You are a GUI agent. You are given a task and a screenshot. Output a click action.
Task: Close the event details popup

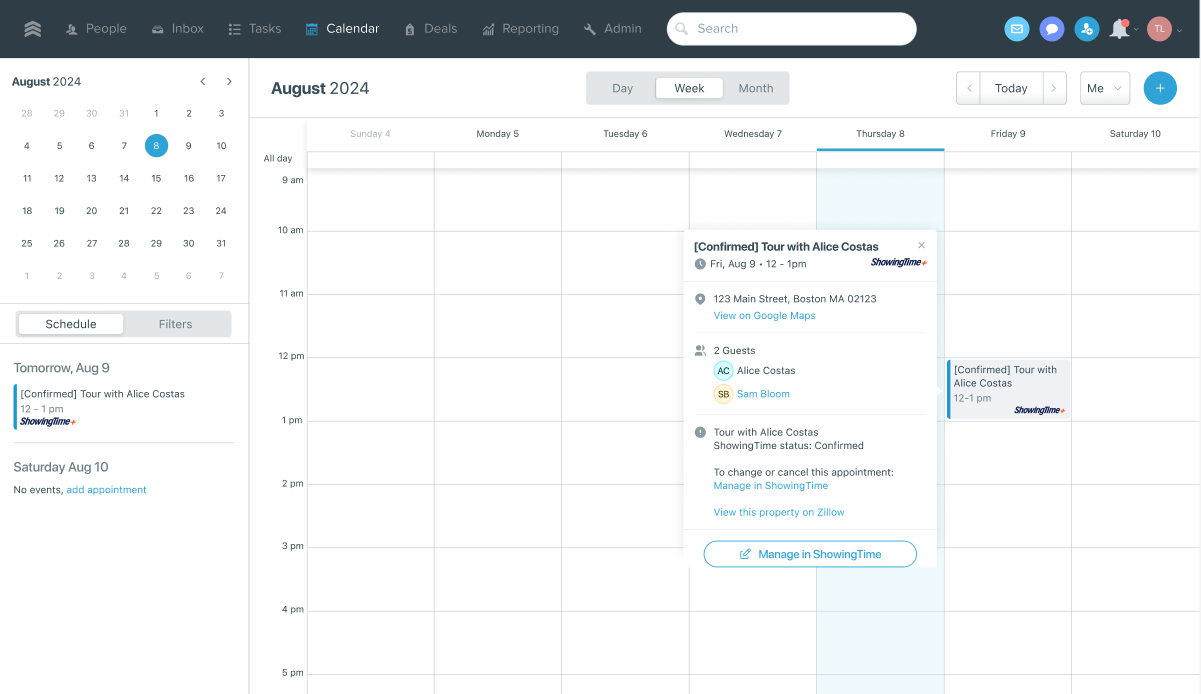click(x=922, y=245)
